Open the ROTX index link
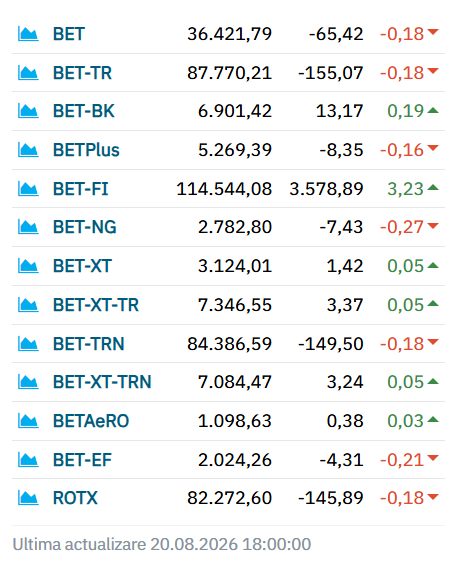 click(x=75, y=498)
